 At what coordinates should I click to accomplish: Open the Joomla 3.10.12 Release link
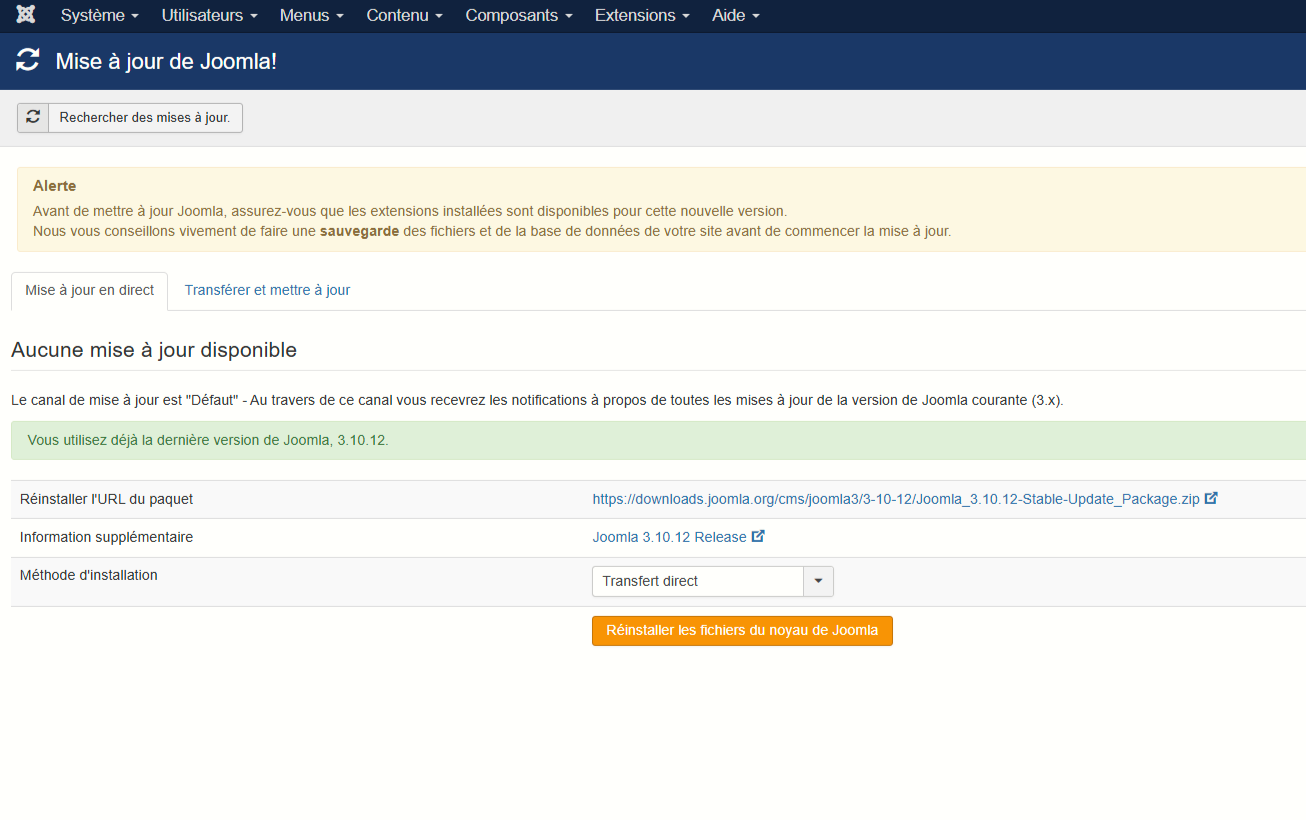669,537
